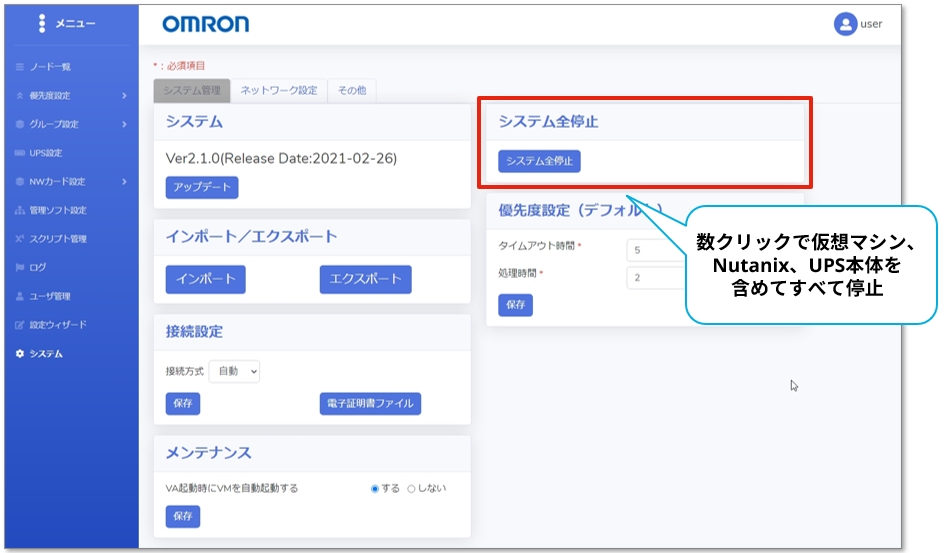Click the 設定ウィザード edit icon
The height and width of the screenshot is (553, 946).
20,324
